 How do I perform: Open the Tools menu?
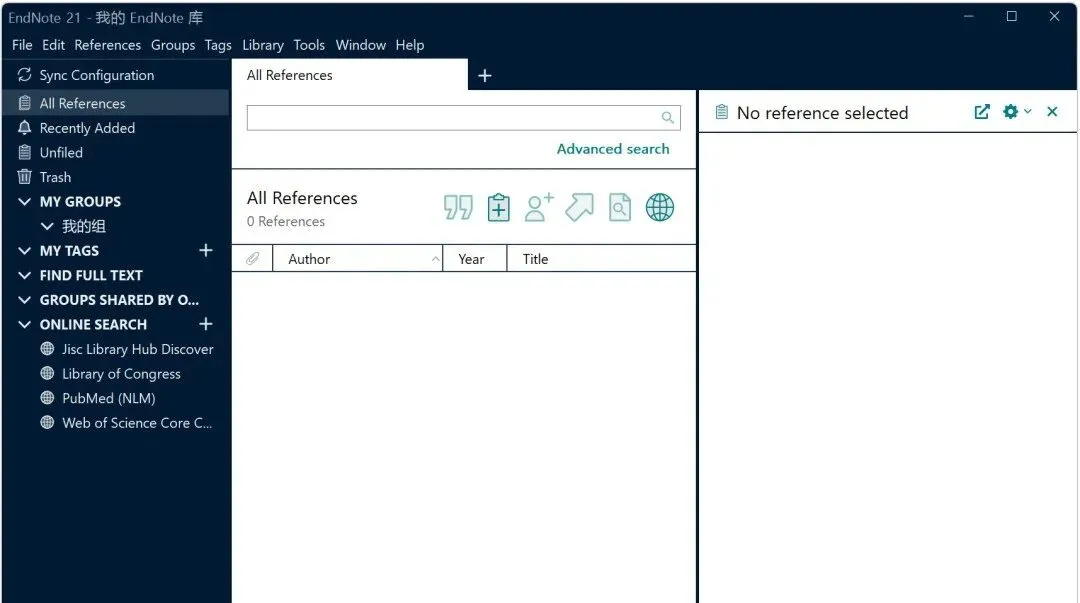pyautogui.click(x=309, y=45)
